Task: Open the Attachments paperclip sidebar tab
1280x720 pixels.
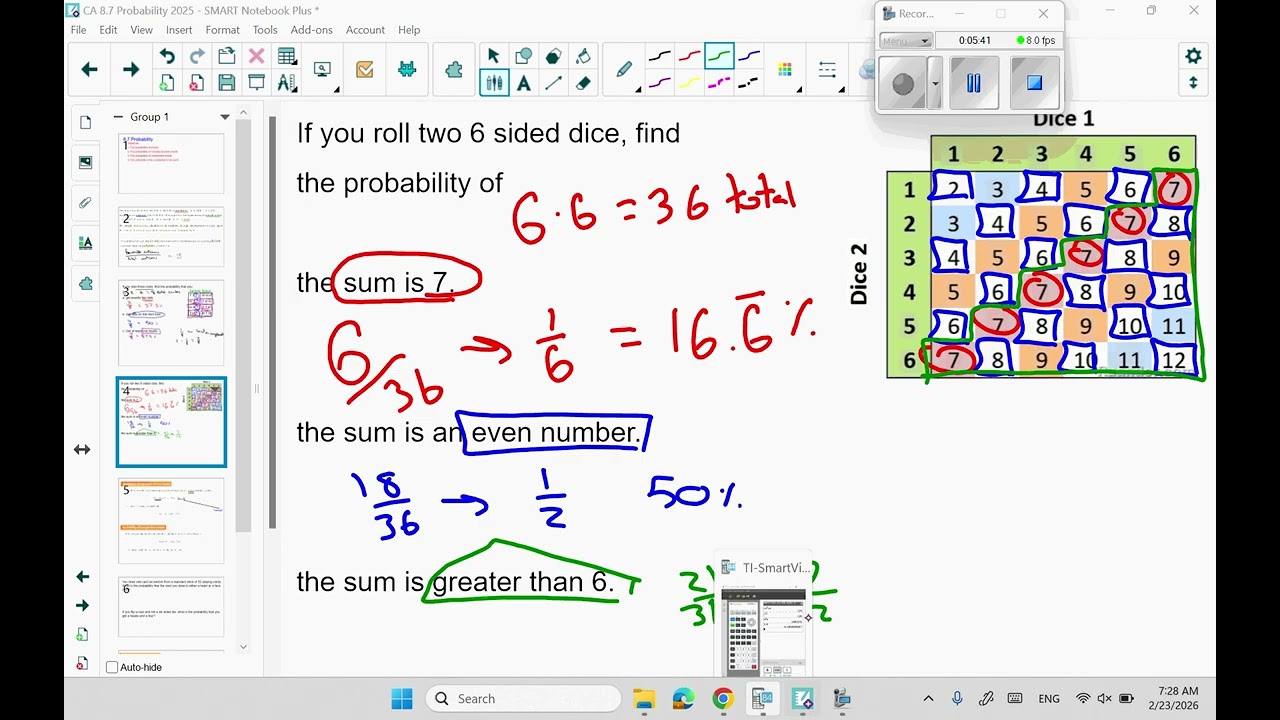Action: (85, 202)
